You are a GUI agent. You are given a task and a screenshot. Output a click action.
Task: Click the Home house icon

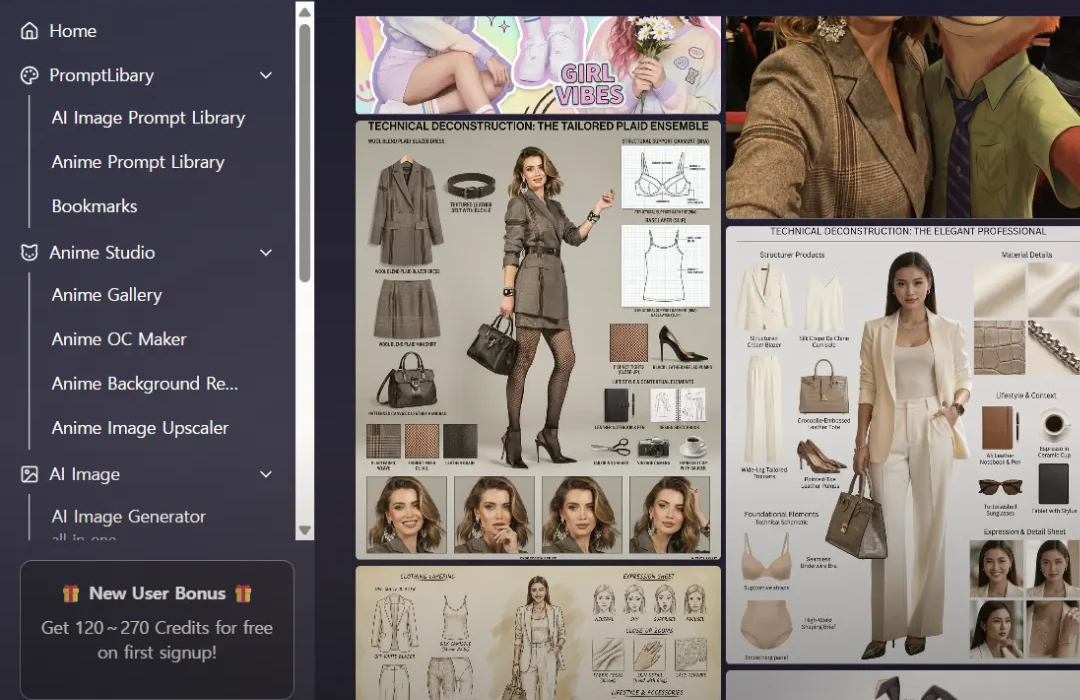click(x=30, y=31)
